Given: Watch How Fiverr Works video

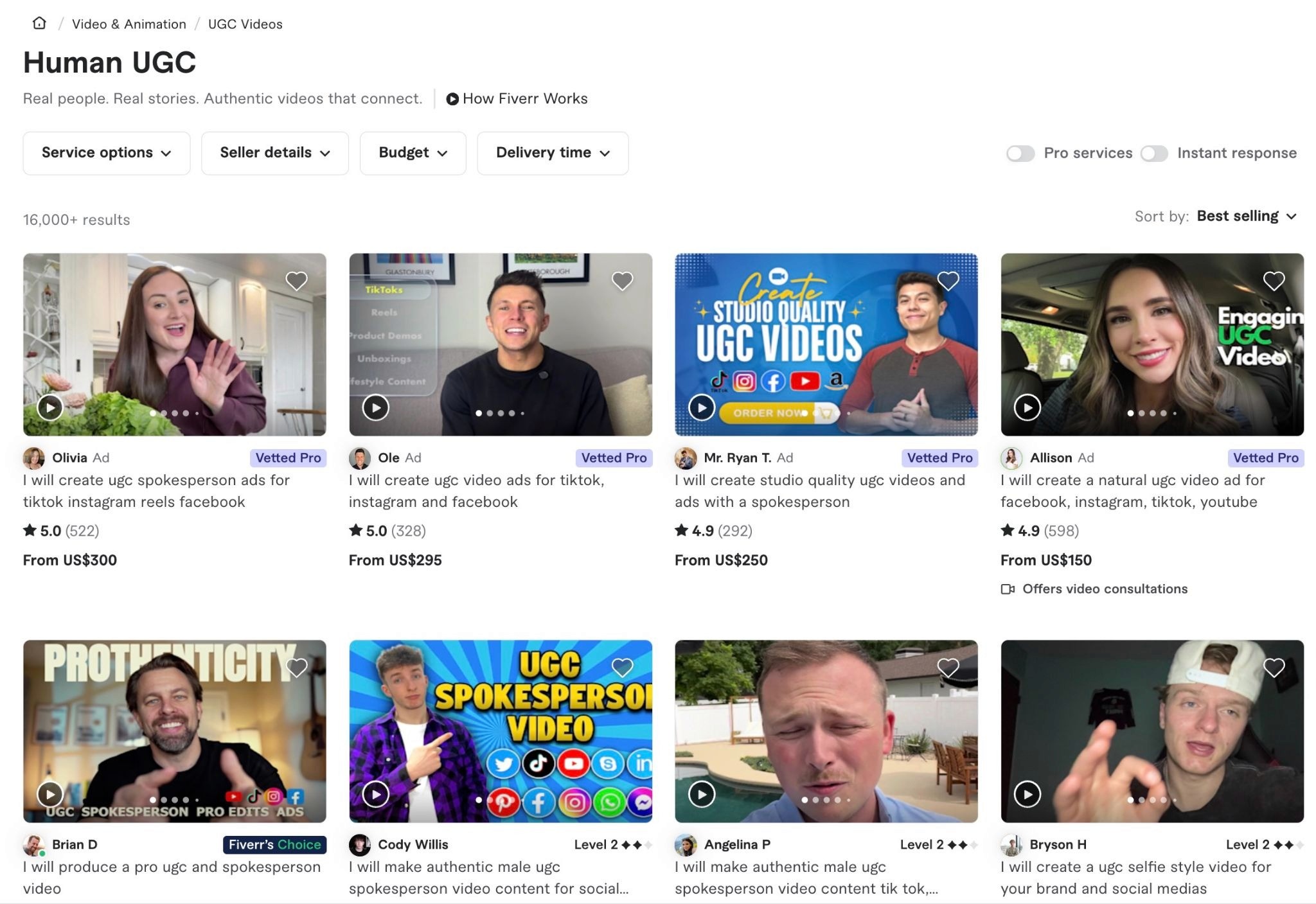Looking at the screenshot, I should point(517,98).
